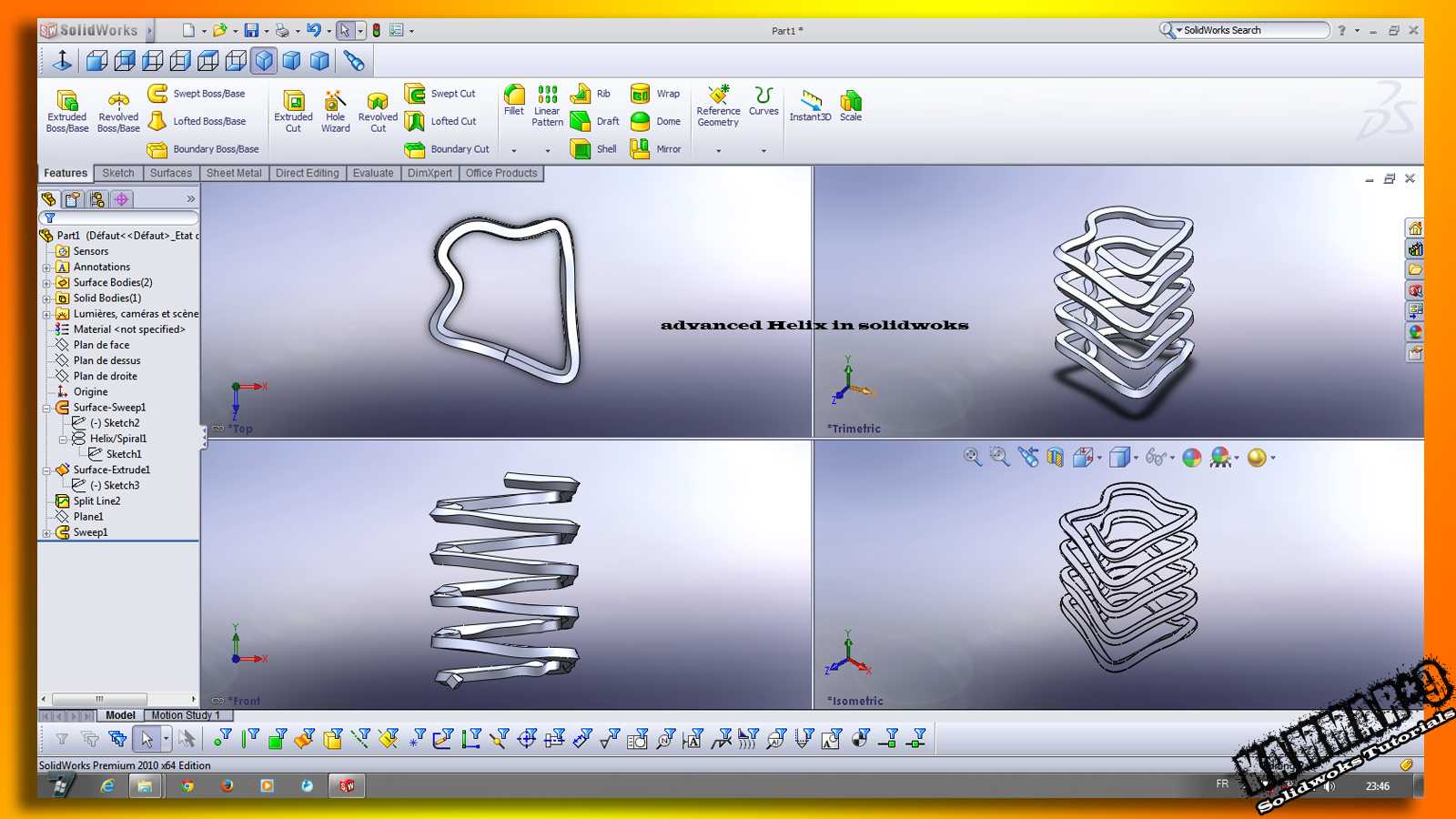
Task: Select the Scale tool
Action: (851, 106)
